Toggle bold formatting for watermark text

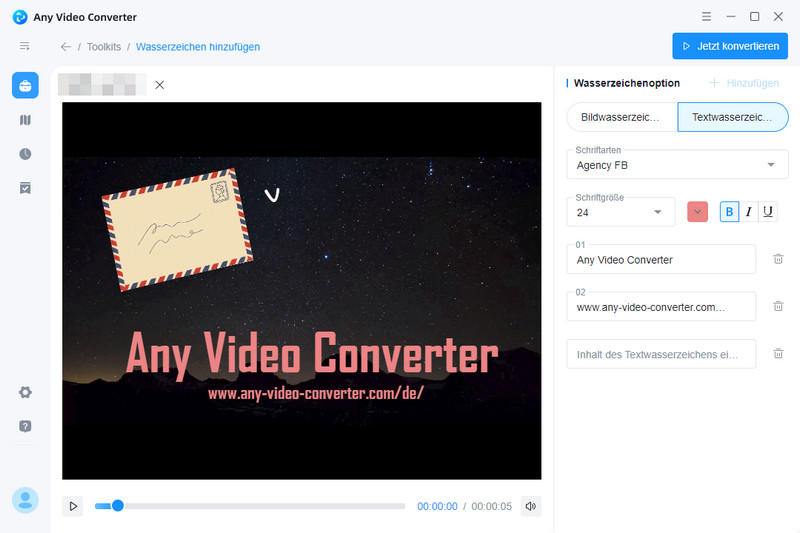(729, 212)
